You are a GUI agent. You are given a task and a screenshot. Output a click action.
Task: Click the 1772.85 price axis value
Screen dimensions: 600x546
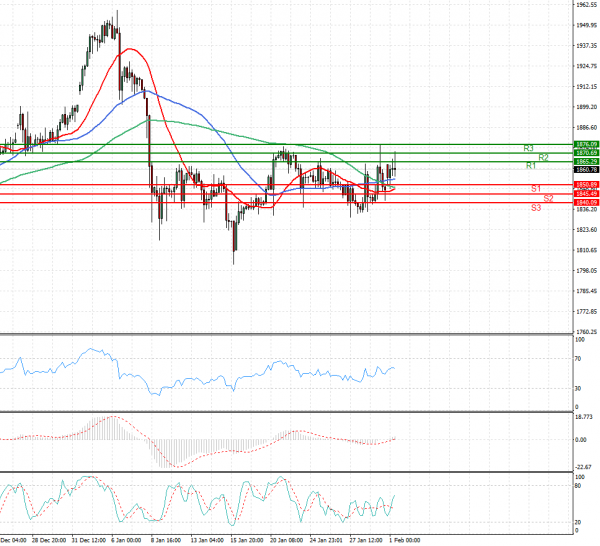tap(587, 311)
